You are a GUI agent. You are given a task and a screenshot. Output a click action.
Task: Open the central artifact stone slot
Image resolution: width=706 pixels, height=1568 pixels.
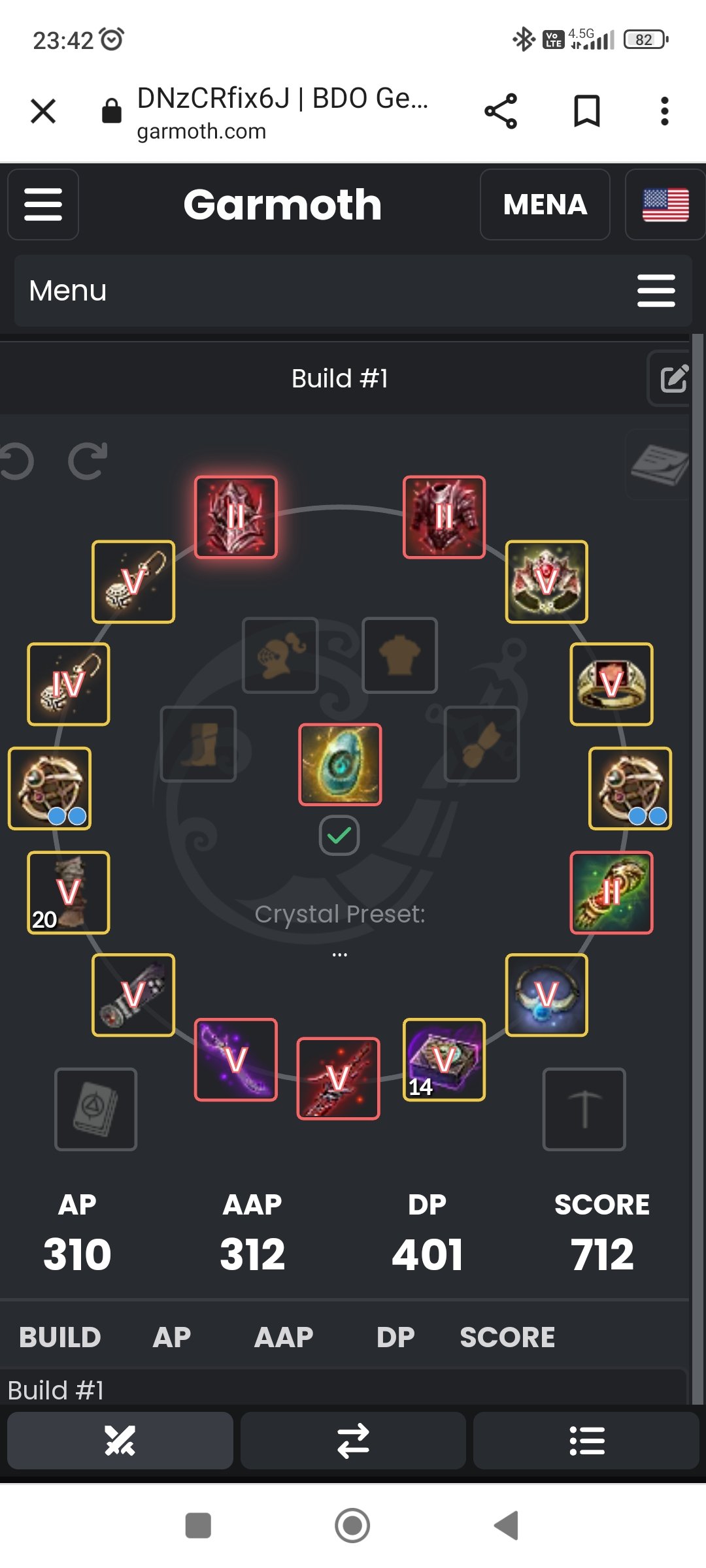click(x=340, y=764)
